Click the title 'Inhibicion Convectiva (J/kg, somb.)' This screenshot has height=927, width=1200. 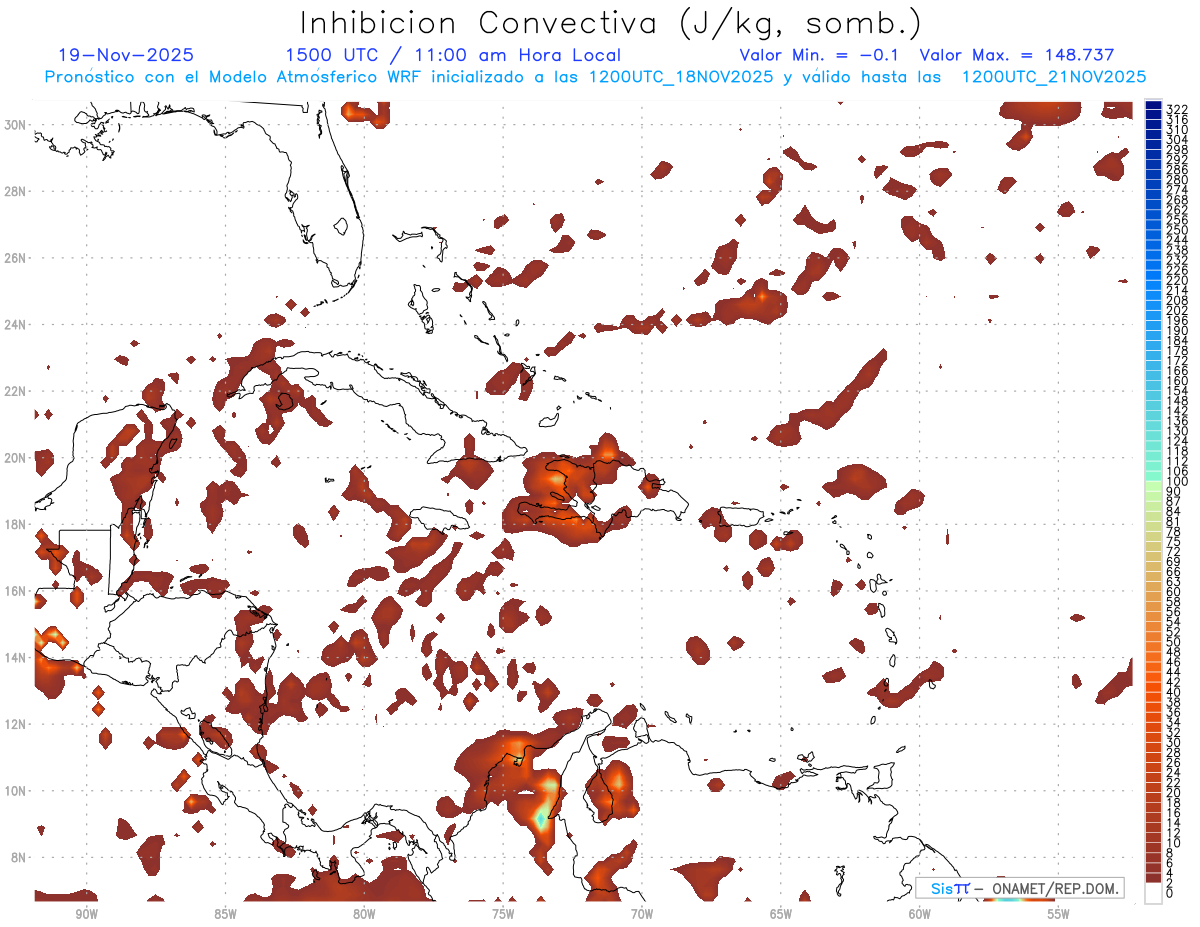tap(610, 24)
